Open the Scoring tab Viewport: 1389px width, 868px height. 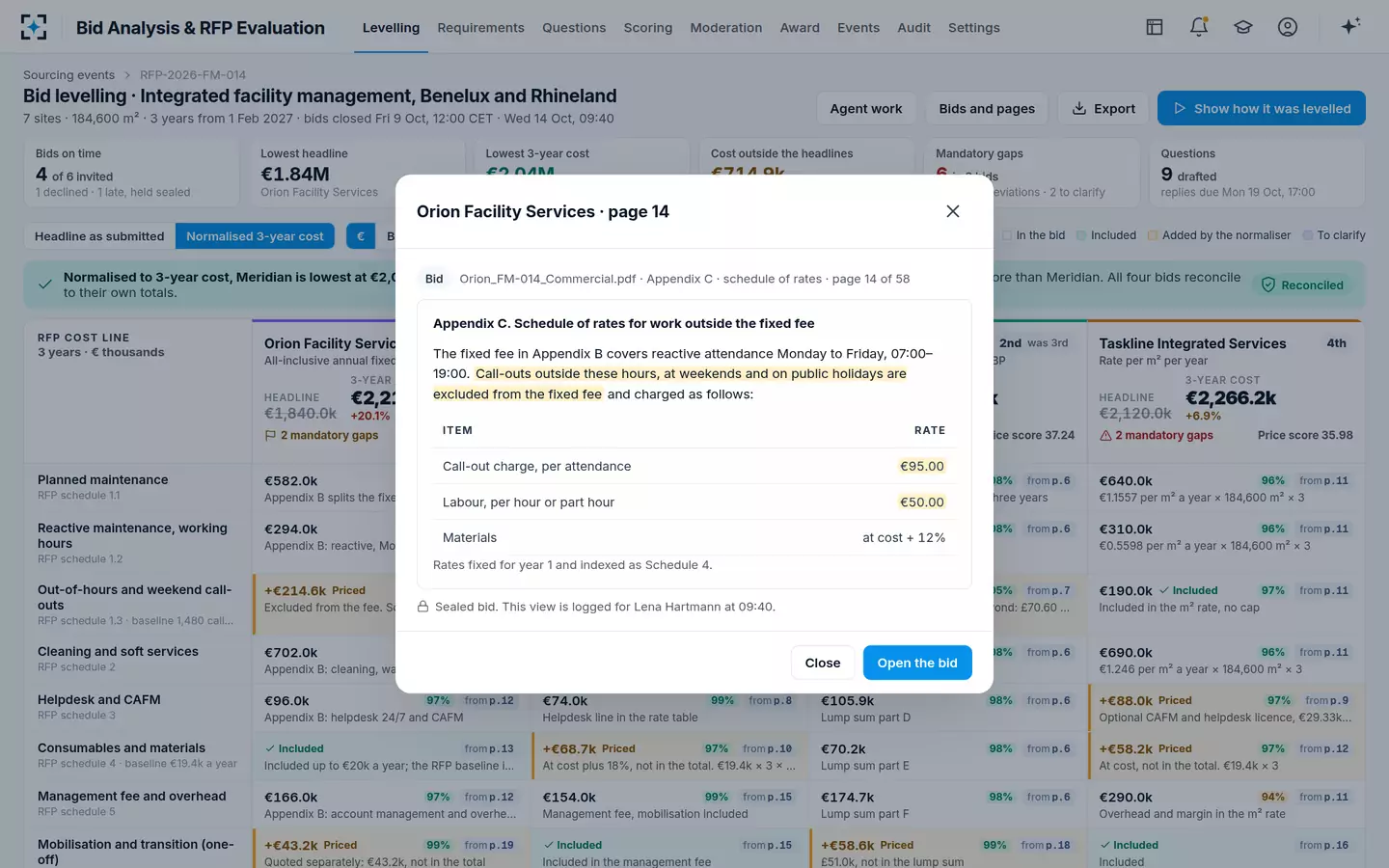point(648,27)
